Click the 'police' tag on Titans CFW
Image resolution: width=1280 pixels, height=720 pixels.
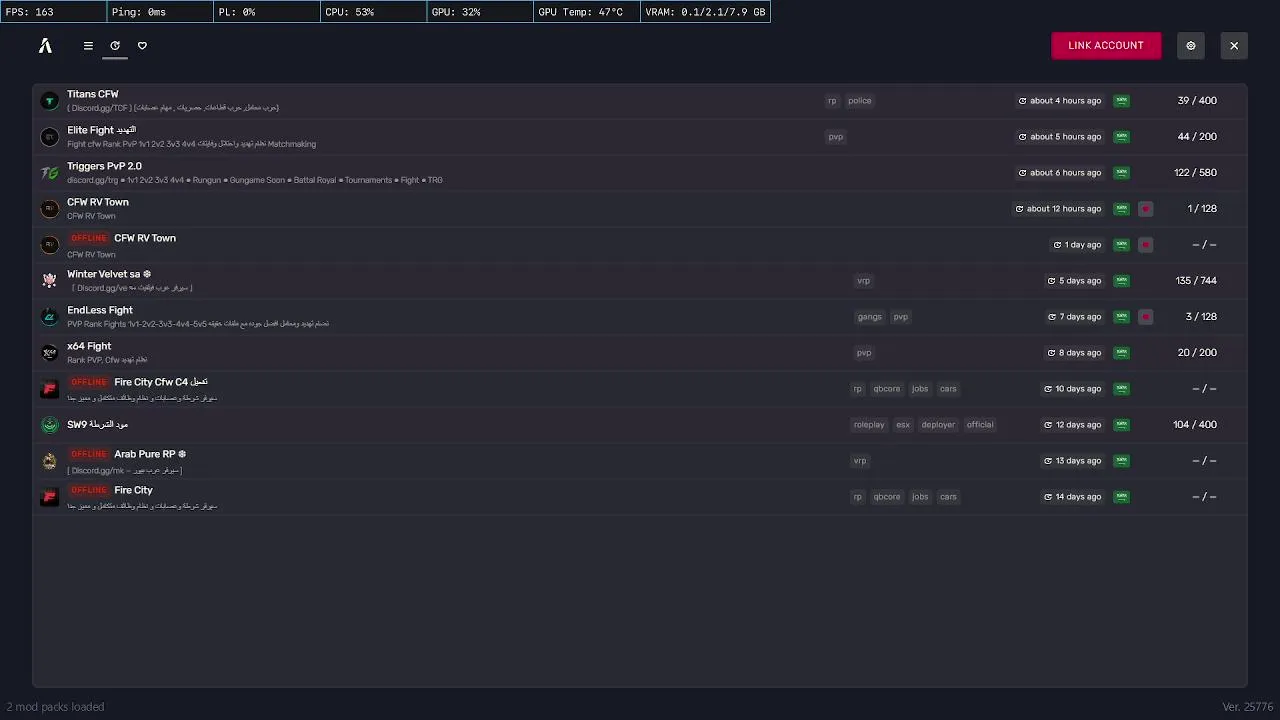coord(860,101)
